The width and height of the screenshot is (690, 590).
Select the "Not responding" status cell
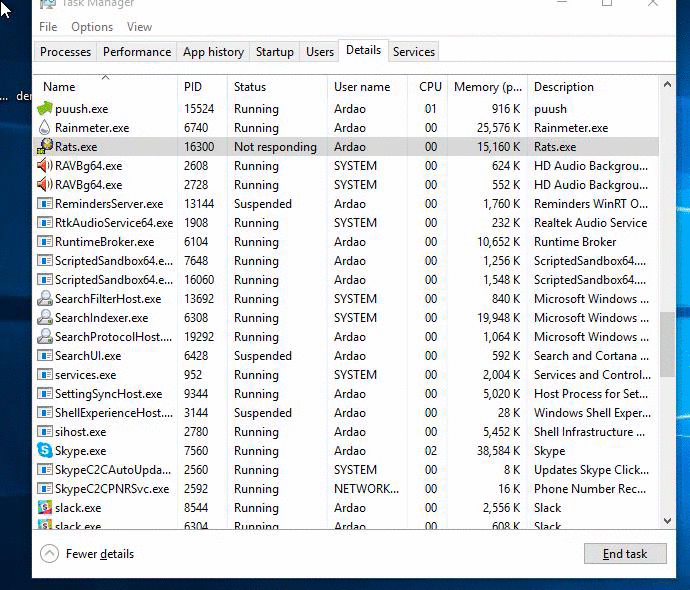[275, 147]
